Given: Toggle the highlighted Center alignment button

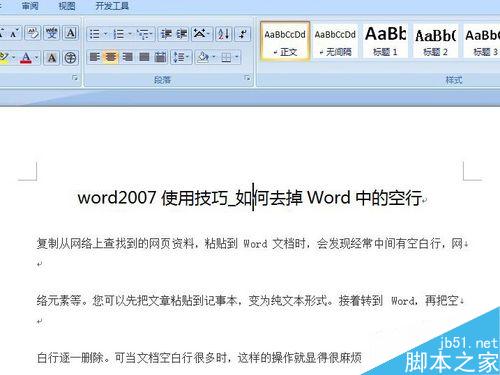Looking at the screenshot, I should coord(111,57).
